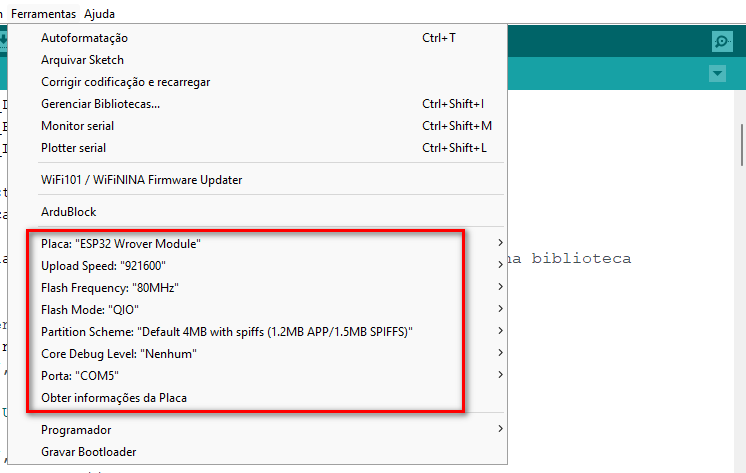Select Autoformatação menu entry
Screen dimensions: 746x473
point(257,38)
